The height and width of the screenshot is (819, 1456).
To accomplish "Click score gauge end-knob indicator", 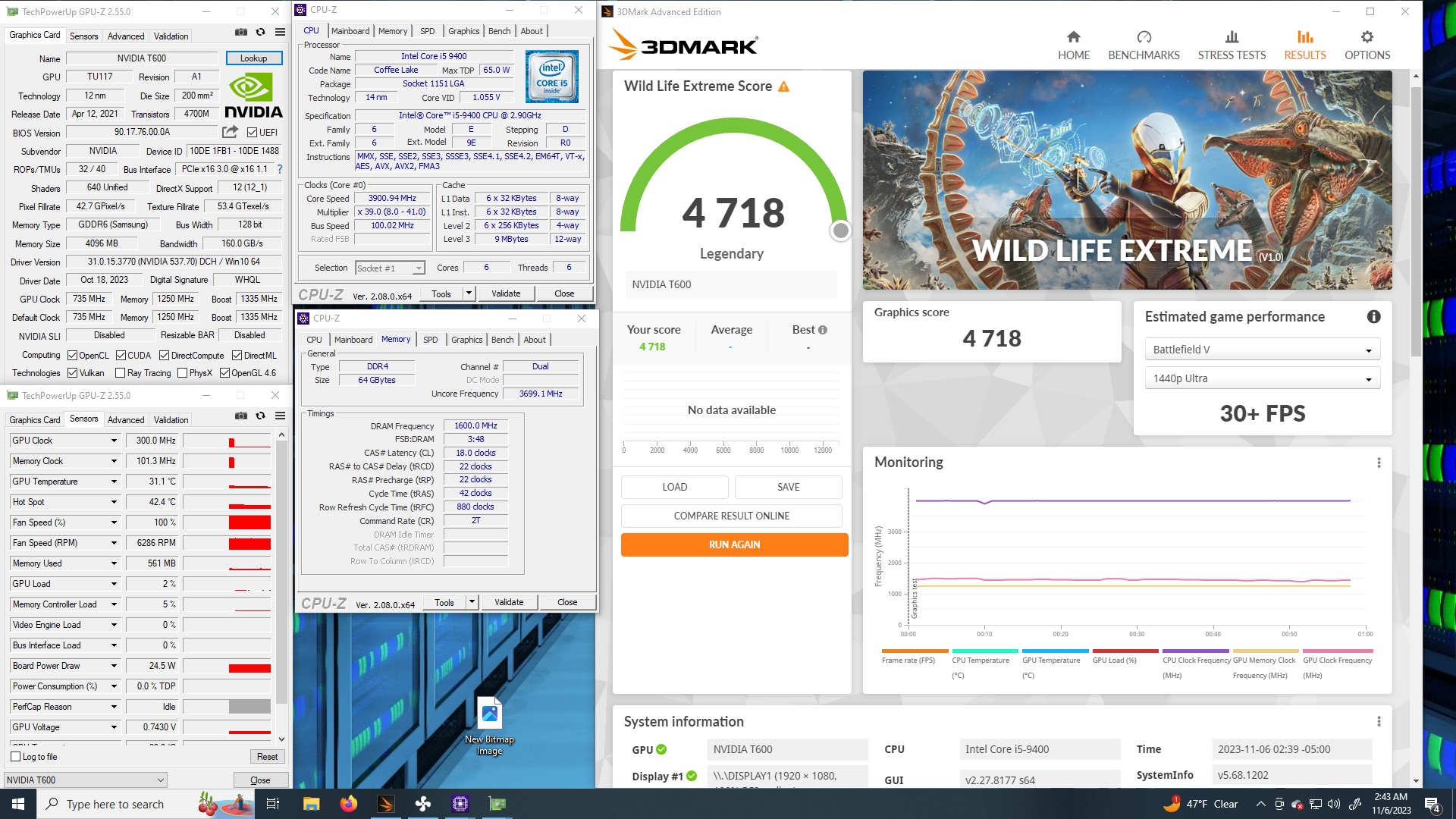I will [x=840, y=231].
